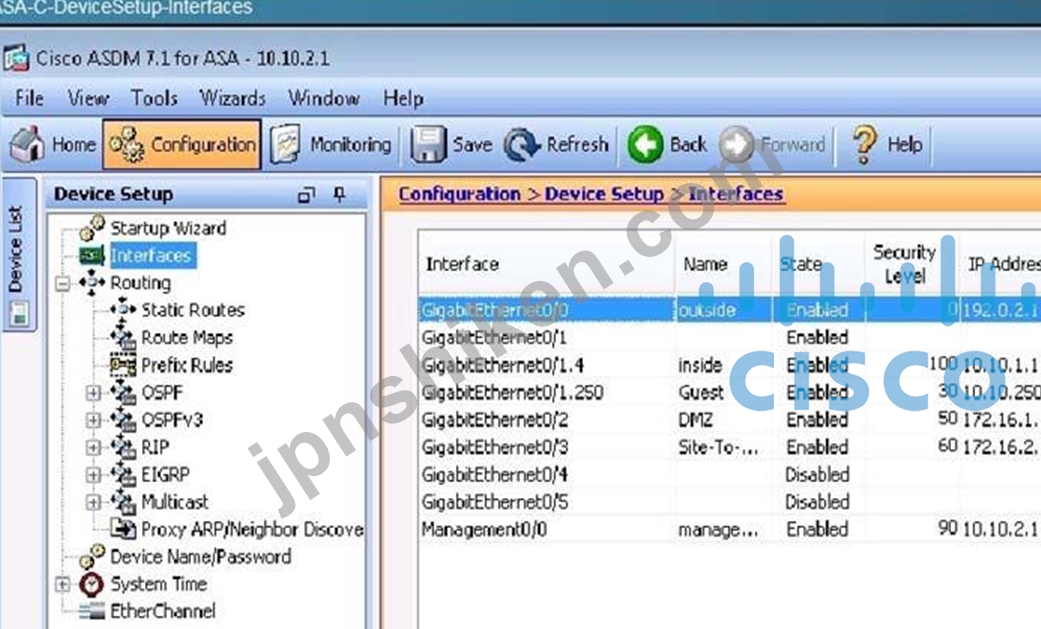1041x629 pixels.
Task: Sort by the Name column header
Action: [x=723, y=264]
